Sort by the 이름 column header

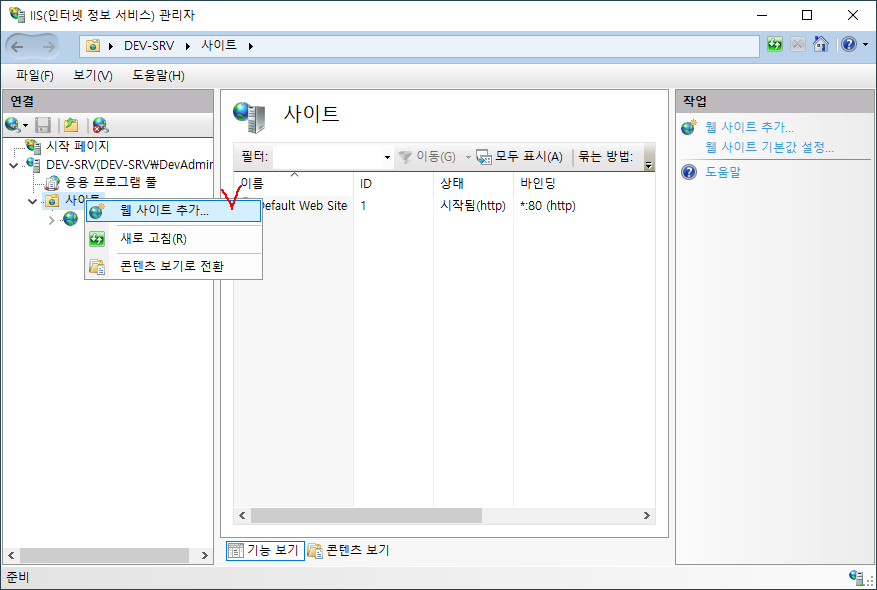coord(294,183)
